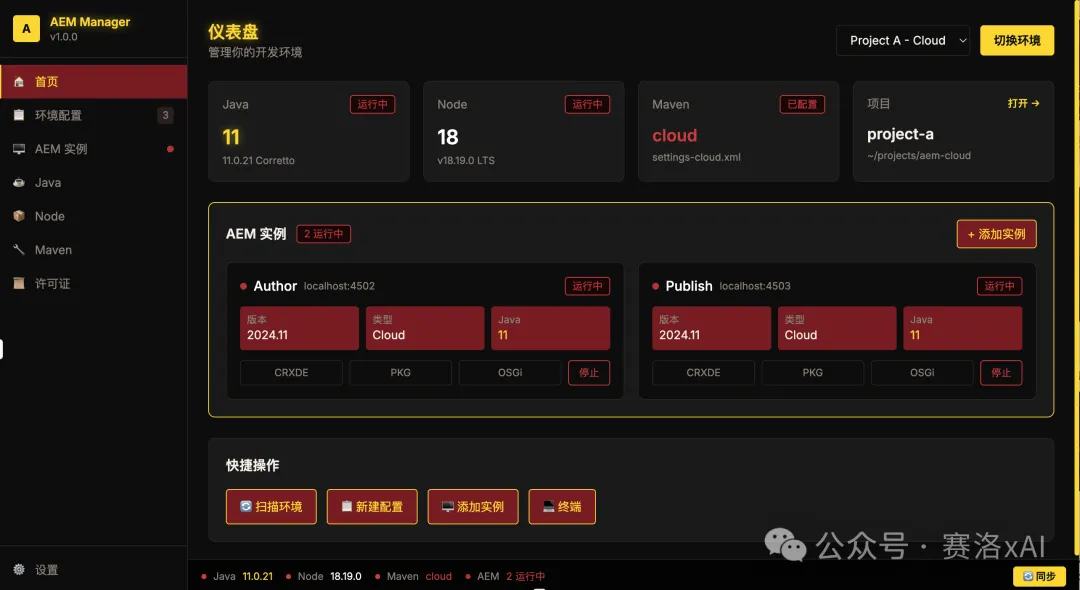
Task: Stop the Publish instance
Action: (1001, 373)
